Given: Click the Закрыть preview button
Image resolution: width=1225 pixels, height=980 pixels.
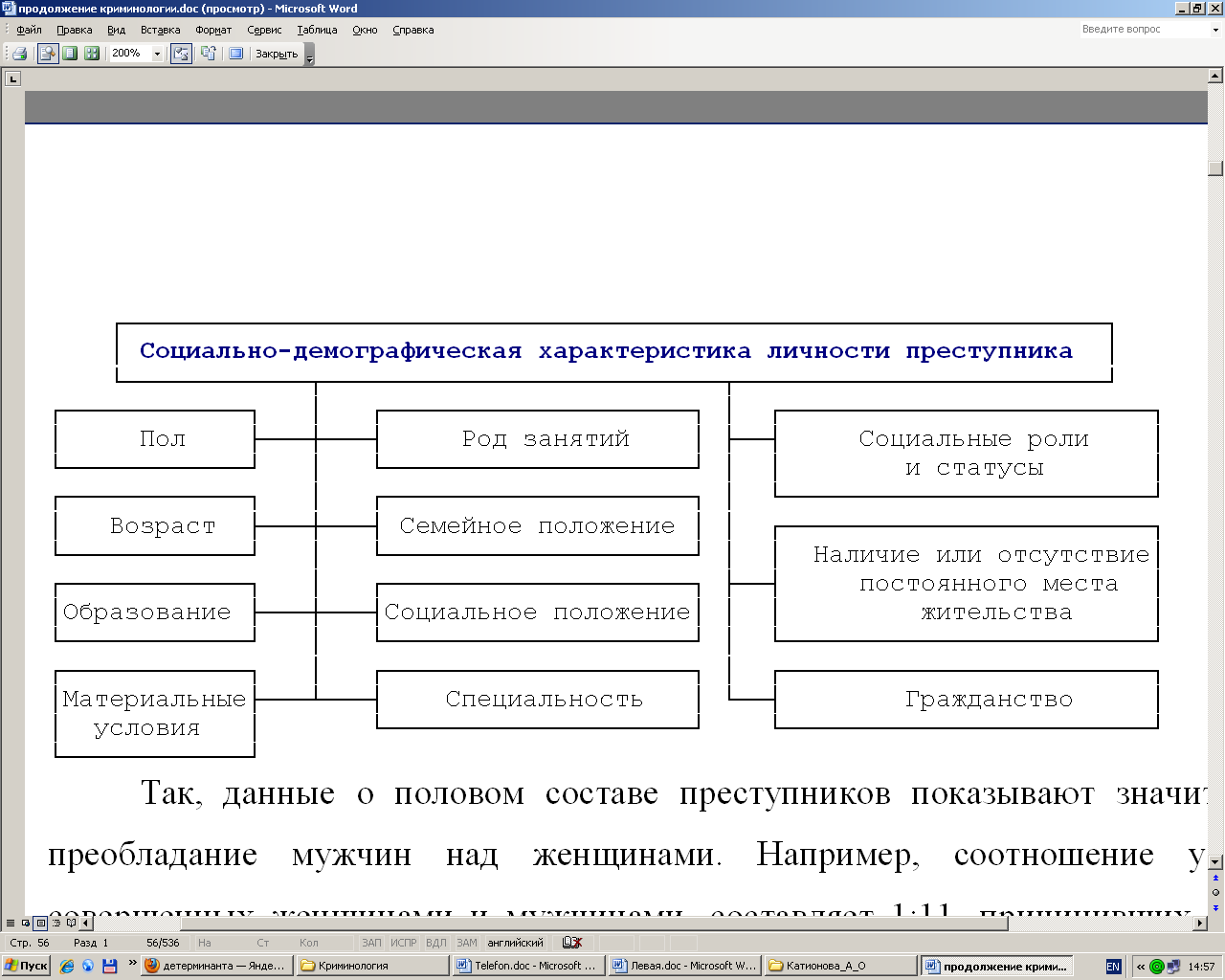Looking at the screenshot, I should point(277,54).
